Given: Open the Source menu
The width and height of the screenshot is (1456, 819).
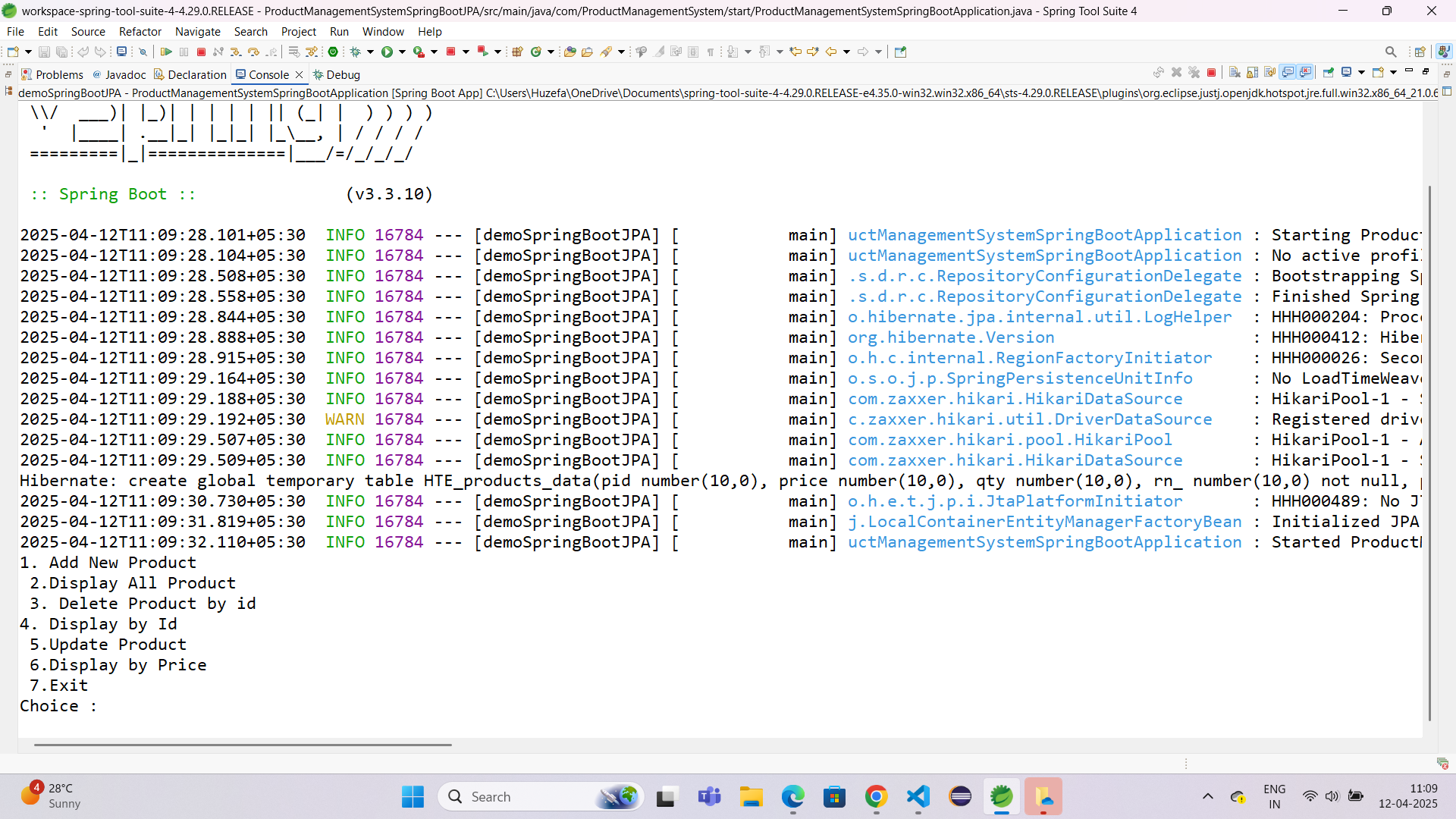Looking at the screenshot, I should click(x=88, y=31).
